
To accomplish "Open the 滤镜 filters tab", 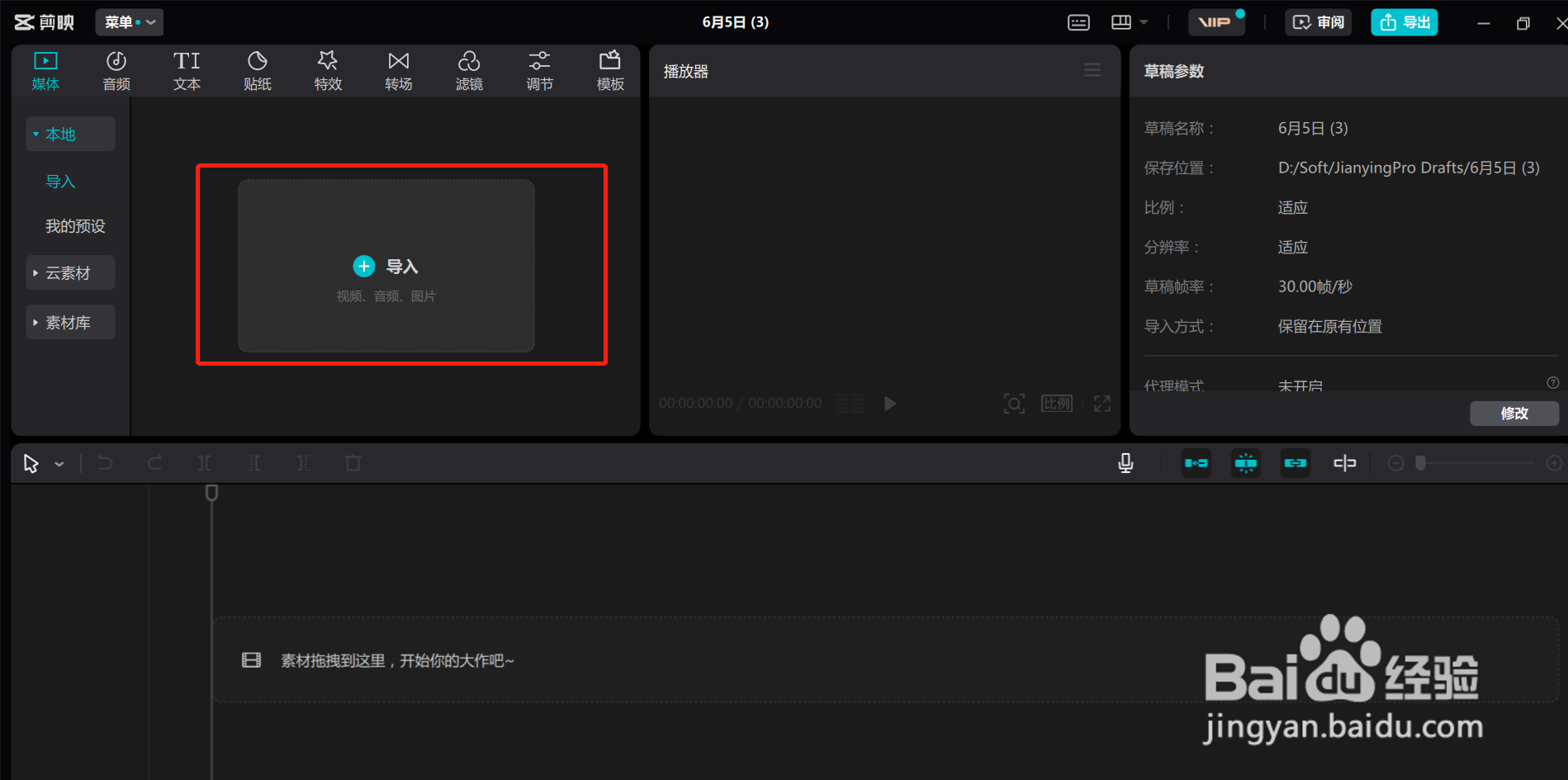I will [469, 71].
